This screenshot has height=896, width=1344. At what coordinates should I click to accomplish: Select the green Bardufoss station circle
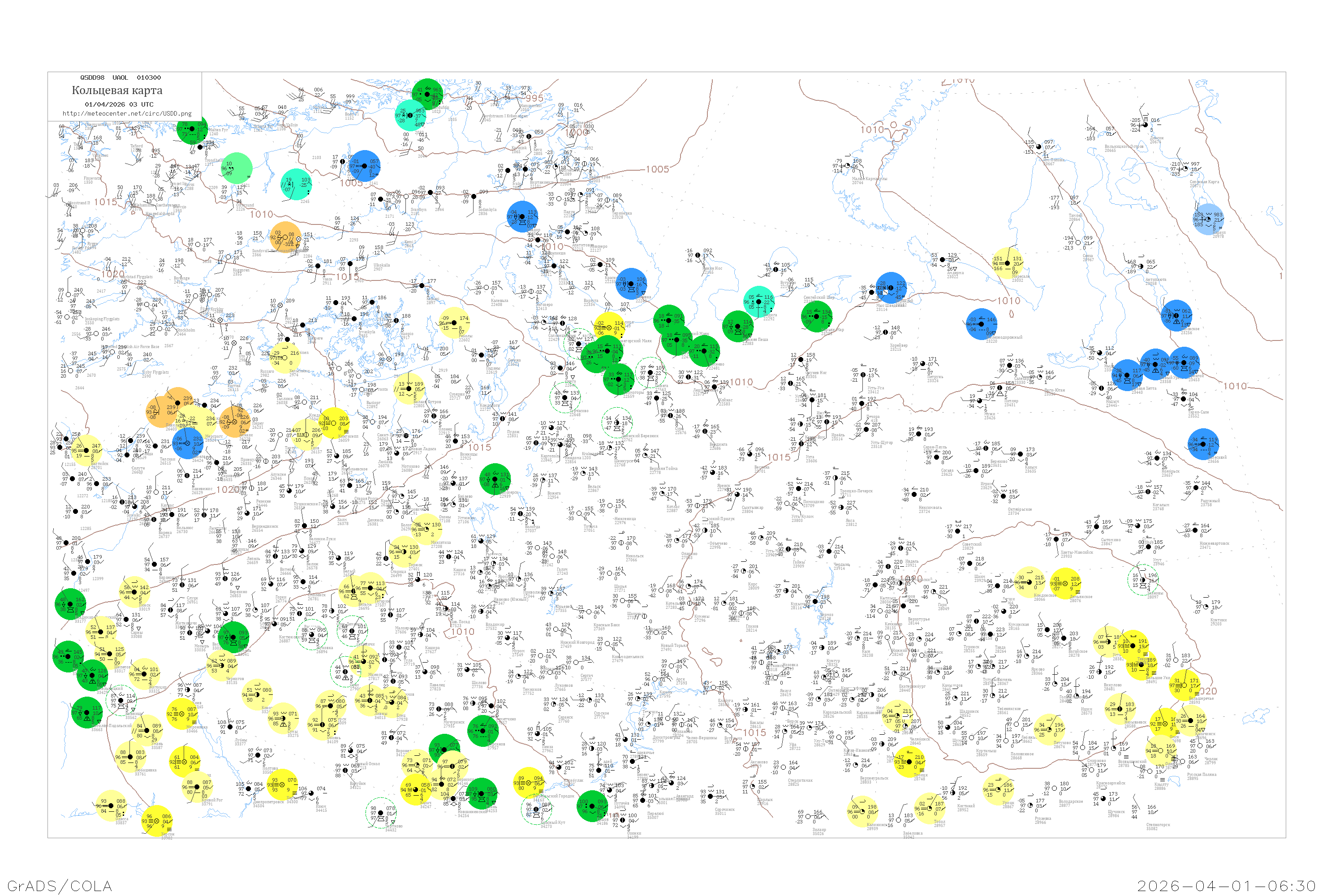tap(427, 94)
